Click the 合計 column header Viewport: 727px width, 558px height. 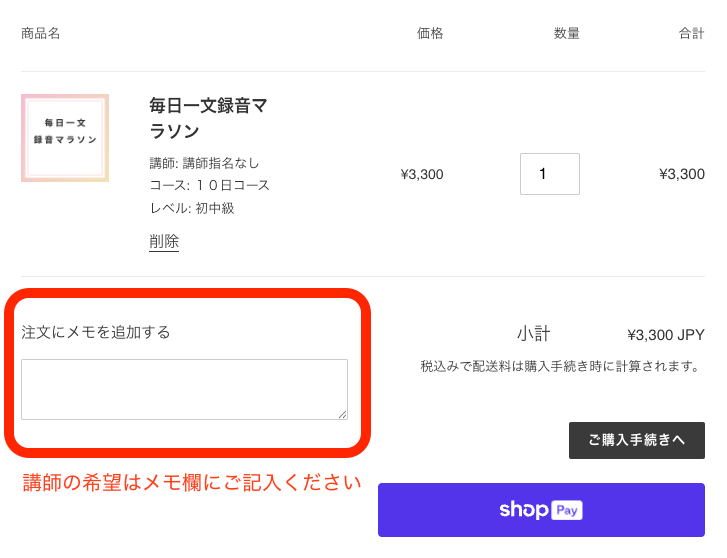(691, 33)
